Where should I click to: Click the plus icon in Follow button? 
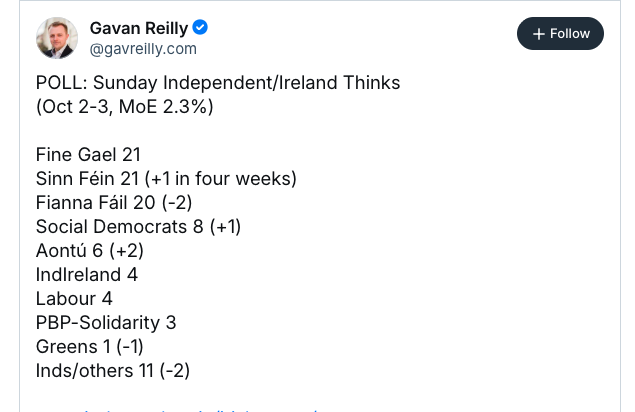(x=539, y=34)
